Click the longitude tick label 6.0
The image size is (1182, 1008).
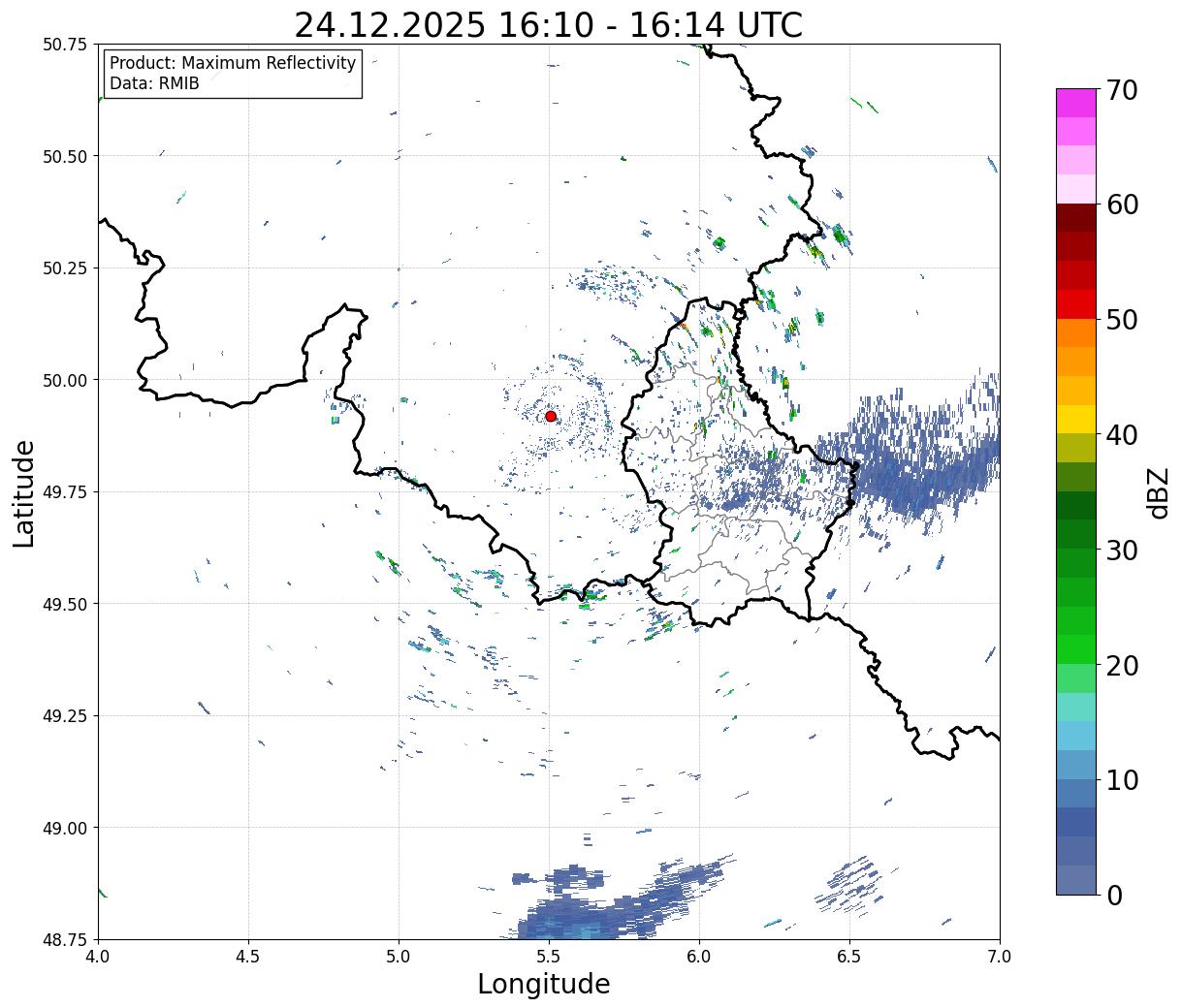[699, 956]
